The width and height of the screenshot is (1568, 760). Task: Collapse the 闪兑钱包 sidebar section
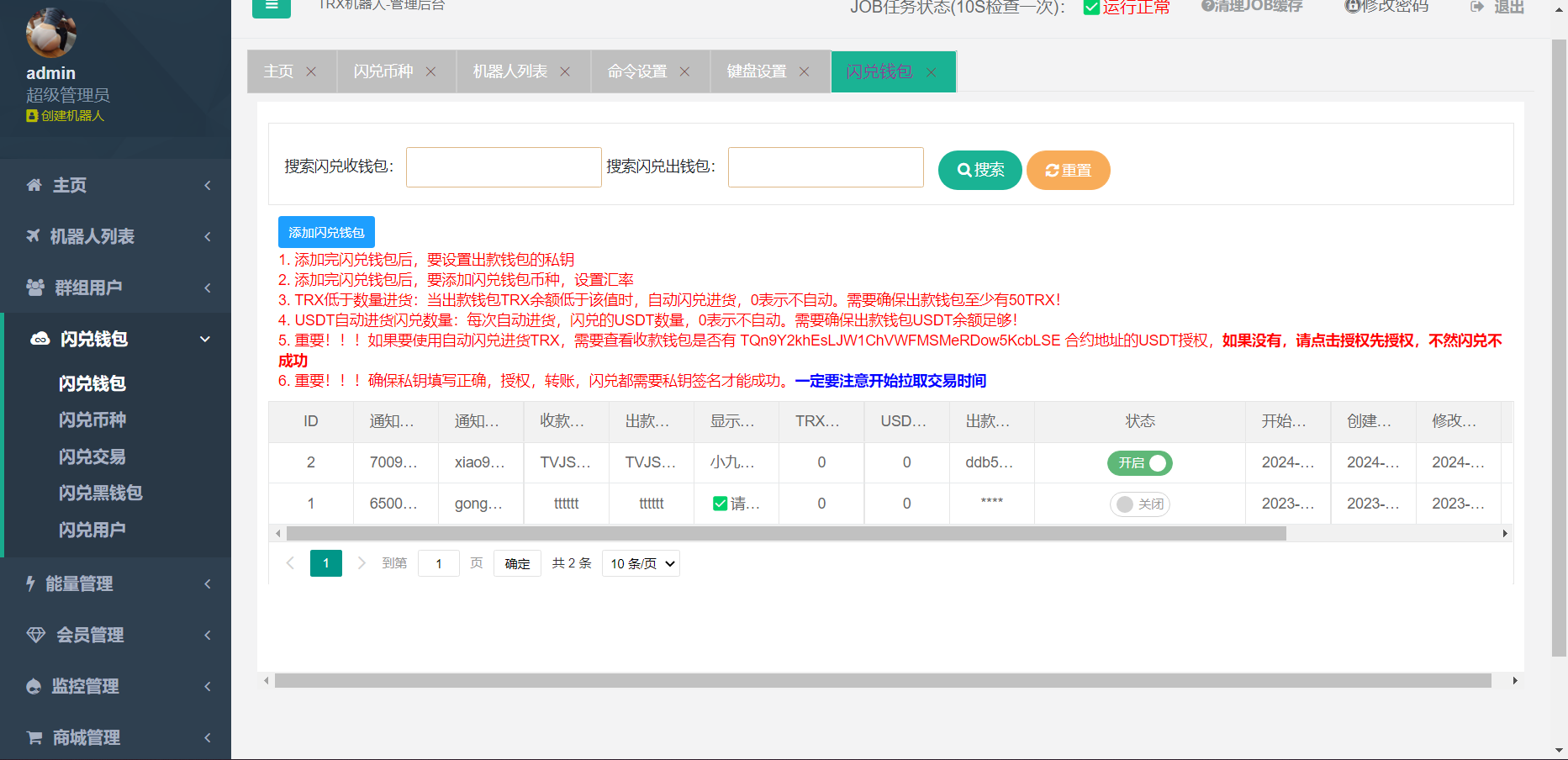(205, 339)
